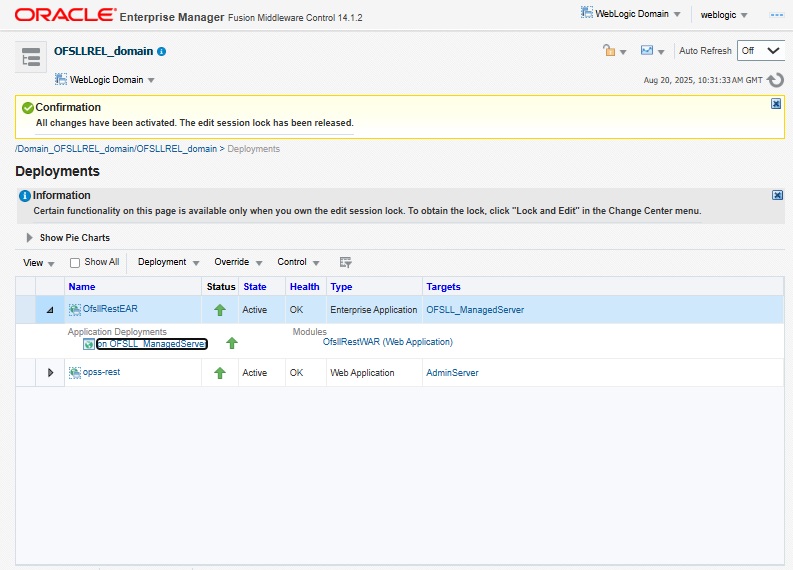Image resolution: width=793 pixels, height=570 pixels.
Task: Sort by the Type column header
Action: [x=341, y=287]
